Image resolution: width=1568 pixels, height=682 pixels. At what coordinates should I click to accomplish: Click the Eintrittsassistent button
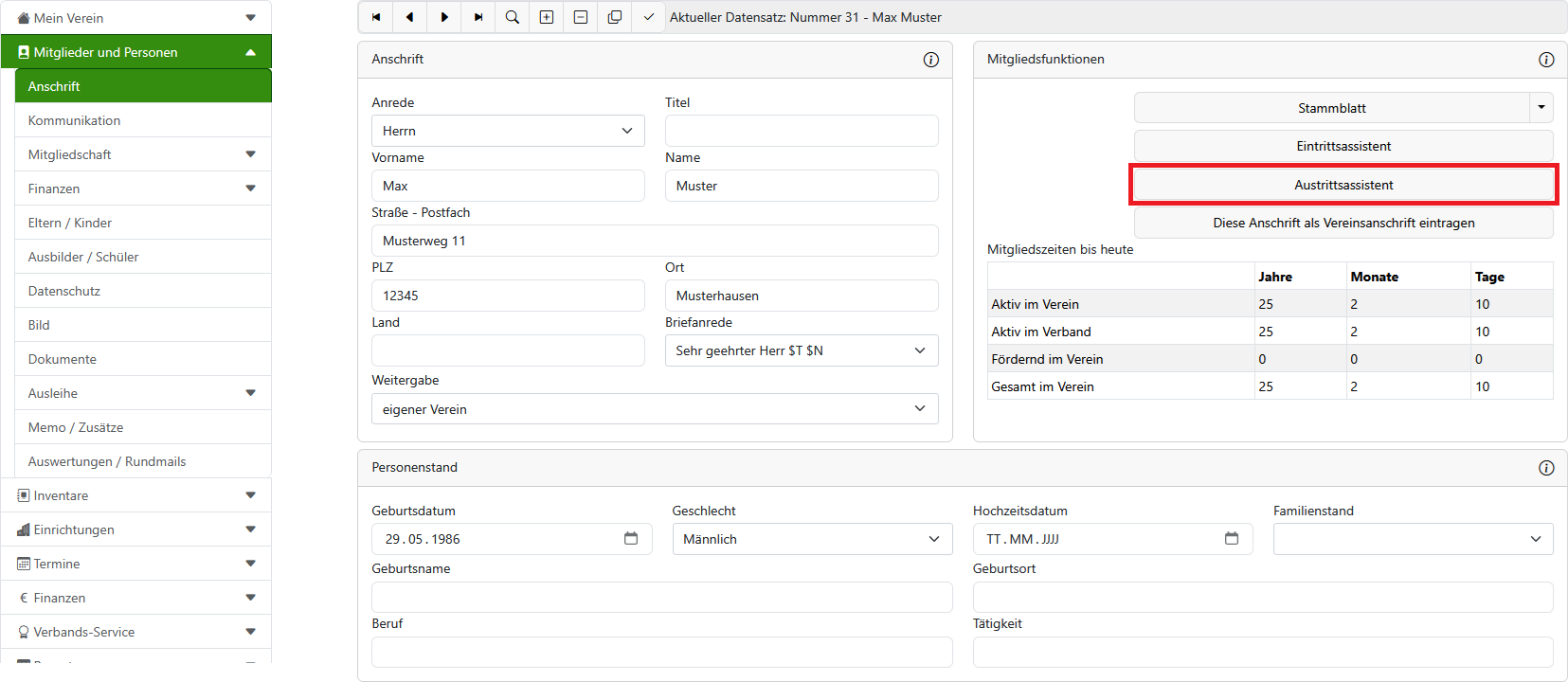(x=1343, y=146)
